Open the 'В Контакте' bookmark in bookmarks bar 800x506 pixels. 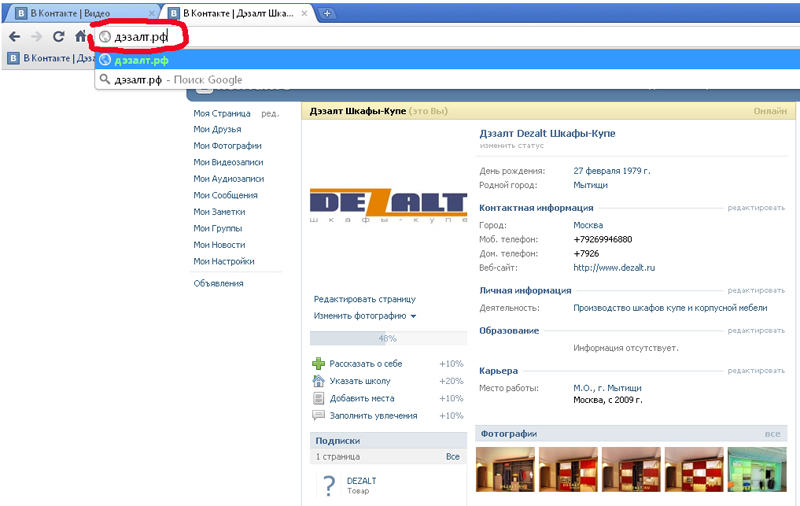tap(50, 58)
